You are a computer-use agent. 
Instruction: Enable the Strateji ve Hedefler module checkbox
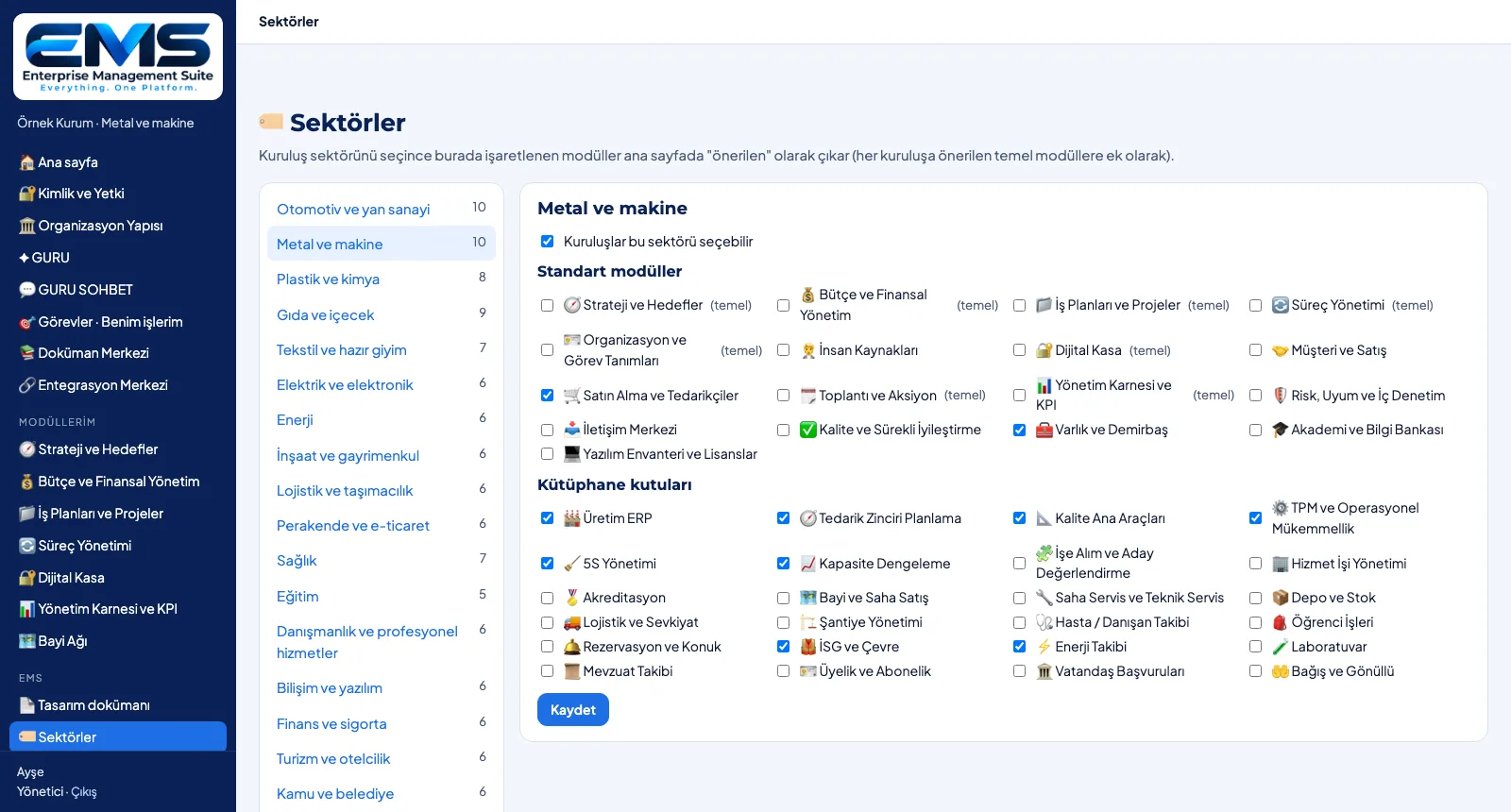click(x=547, y=305)
